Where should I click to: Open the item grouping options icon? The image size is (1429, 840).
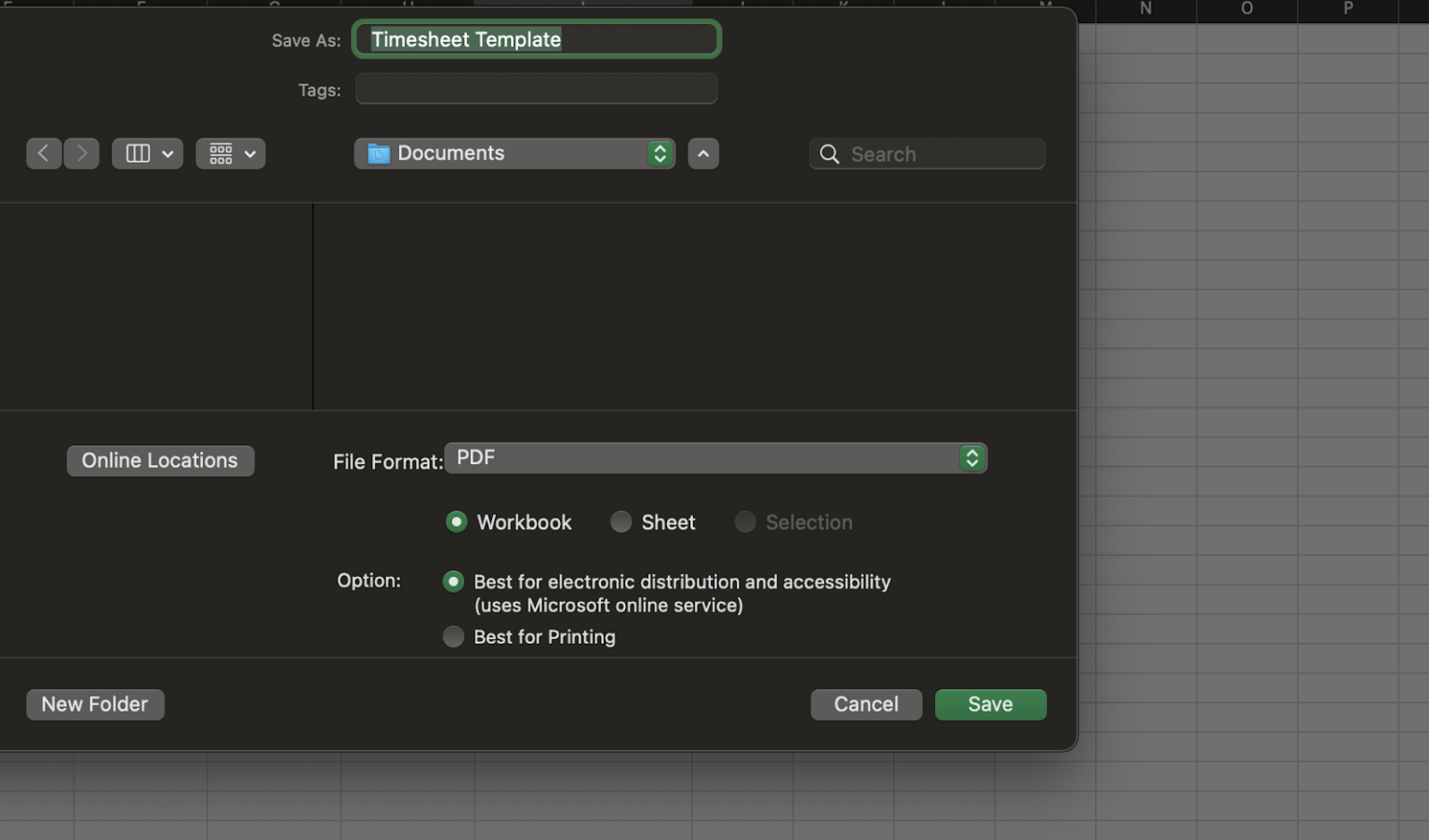[x=221, y=153]
